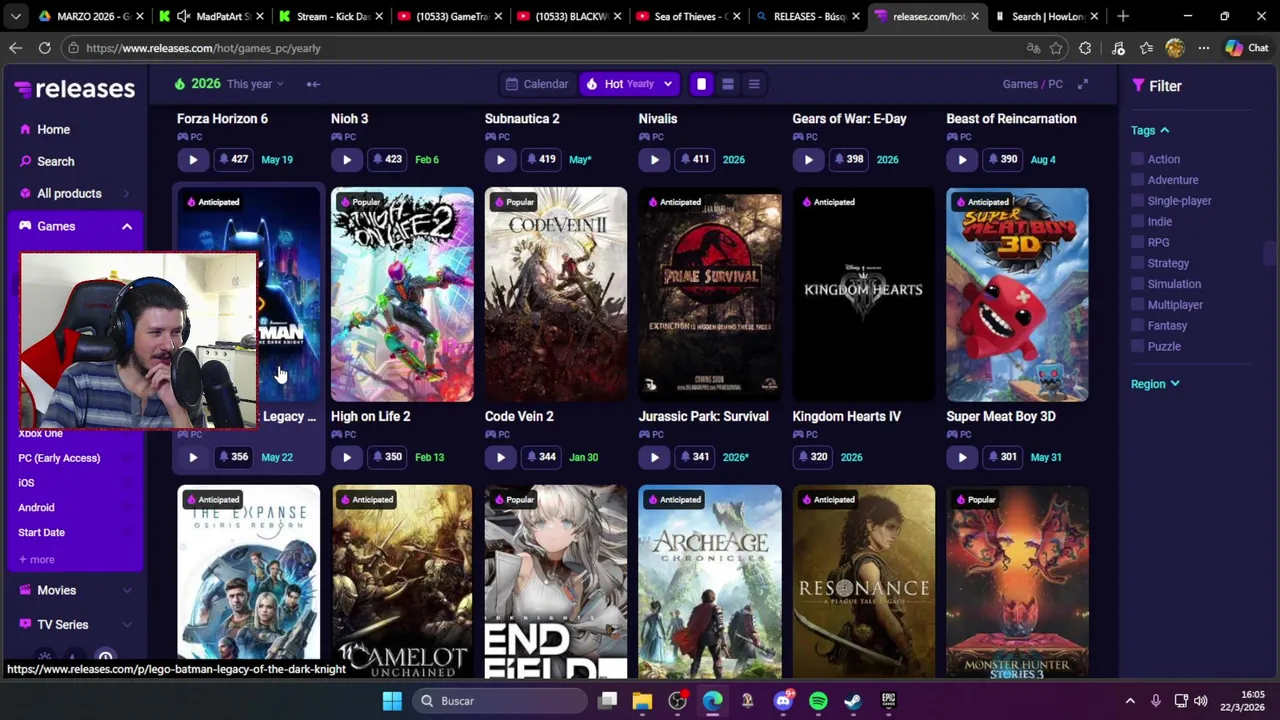Check the Action tag filter

click(1137, 159)
